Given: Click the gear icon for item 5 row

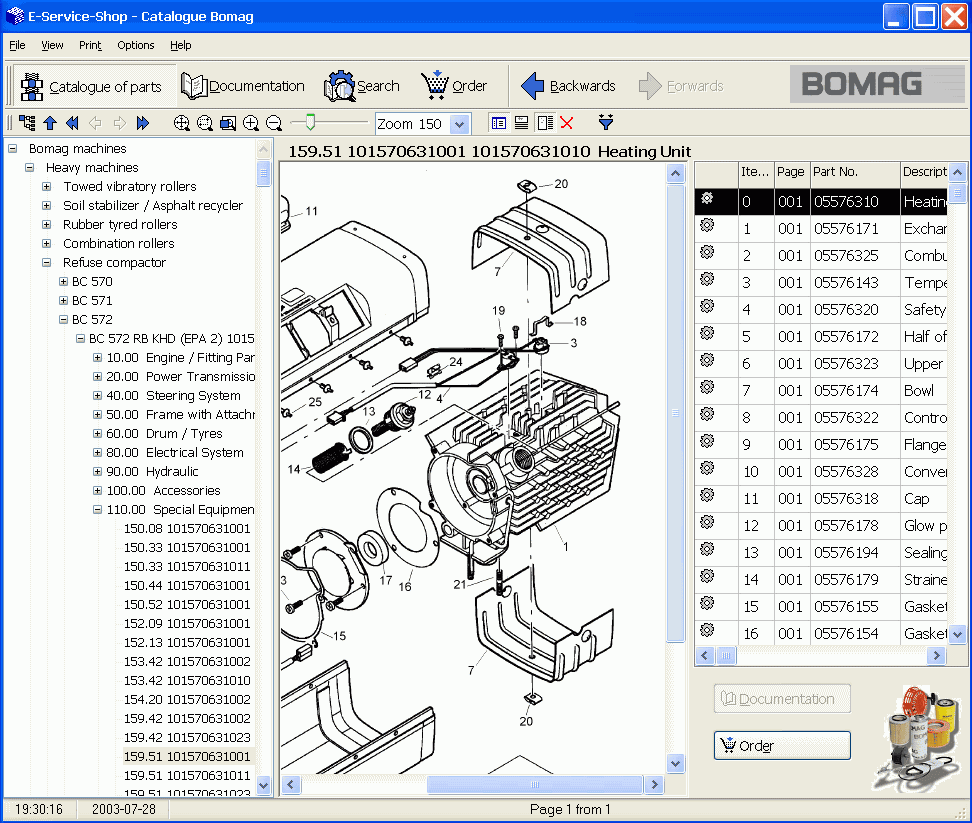Looking at the screenshot, I should point(707,333).
